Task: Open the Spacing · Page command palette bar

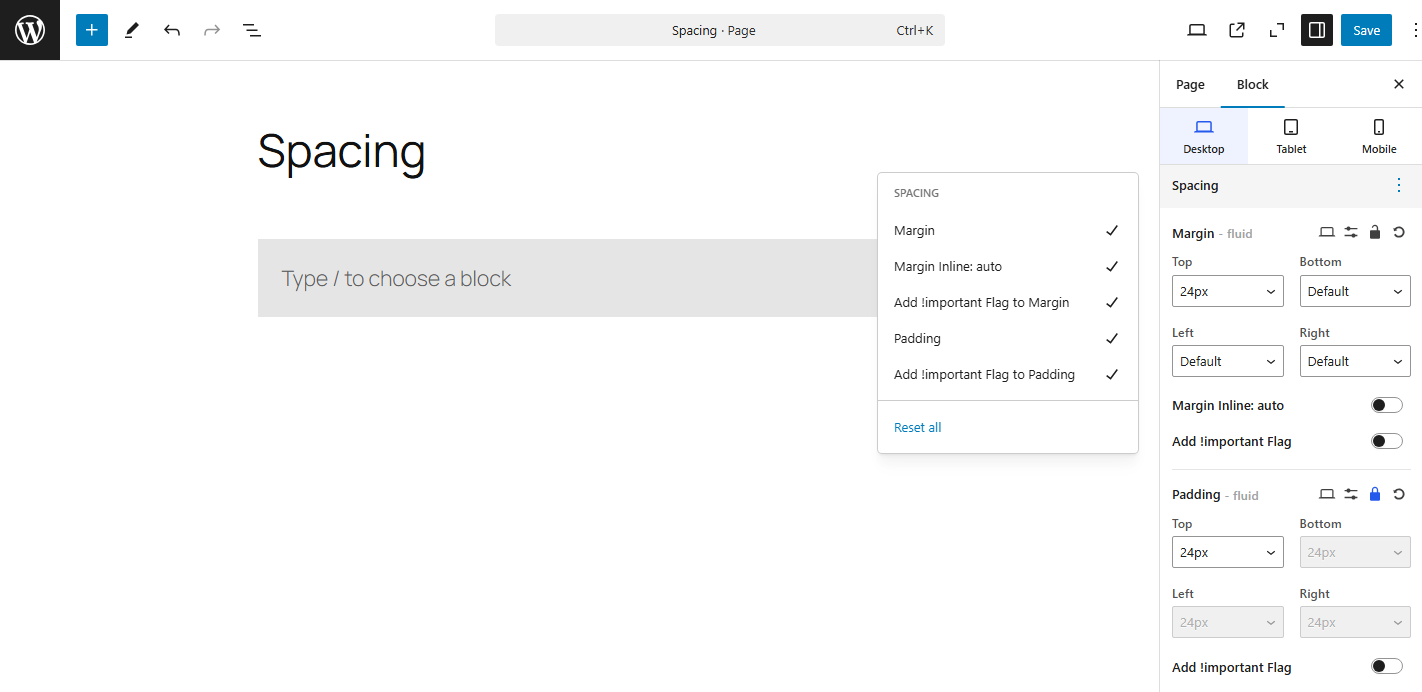Action: point(720,30)
